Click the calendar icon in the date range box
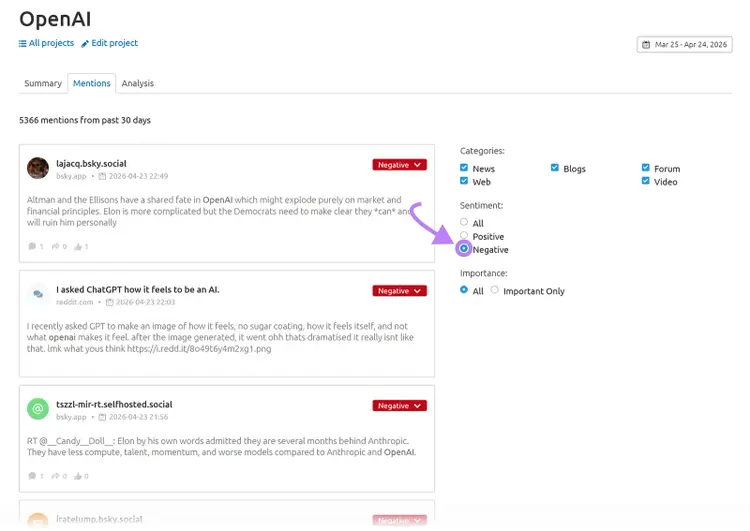This screenshot has height=531, width=750. click(x=646, y=44)
